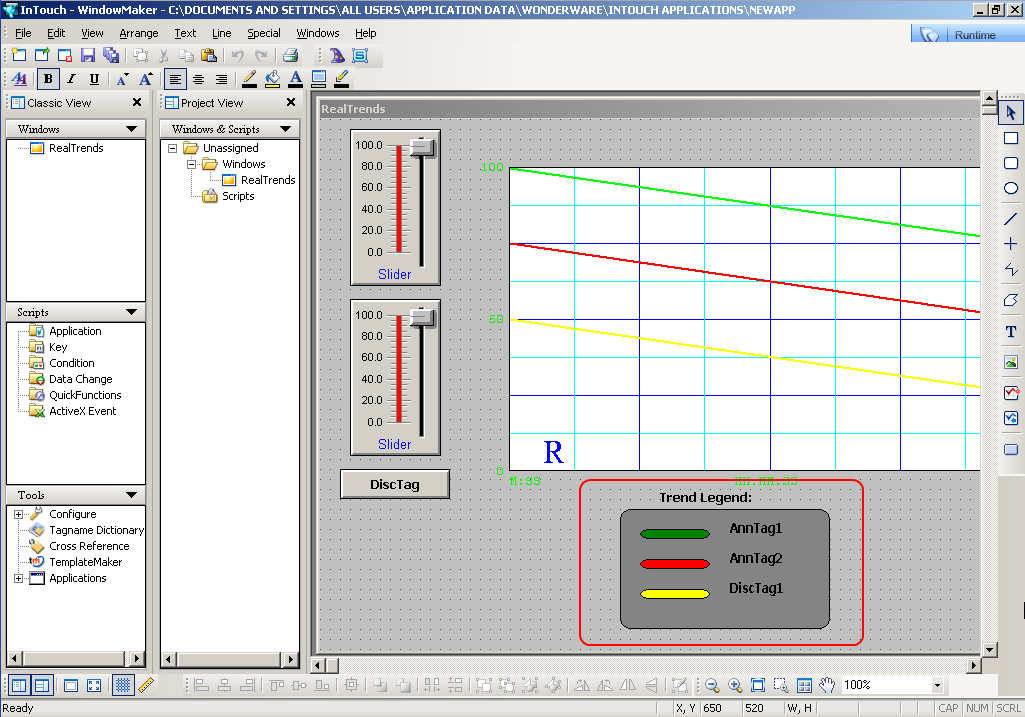Open the File menu
1025x717 pixels.
(x=23, y=33)
